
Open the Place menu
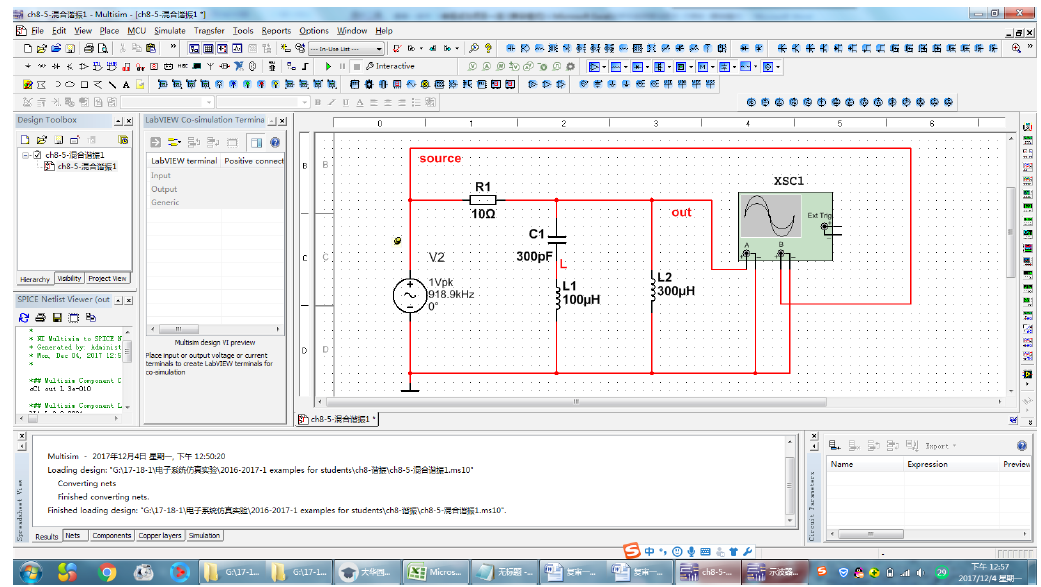coord(109,31)
